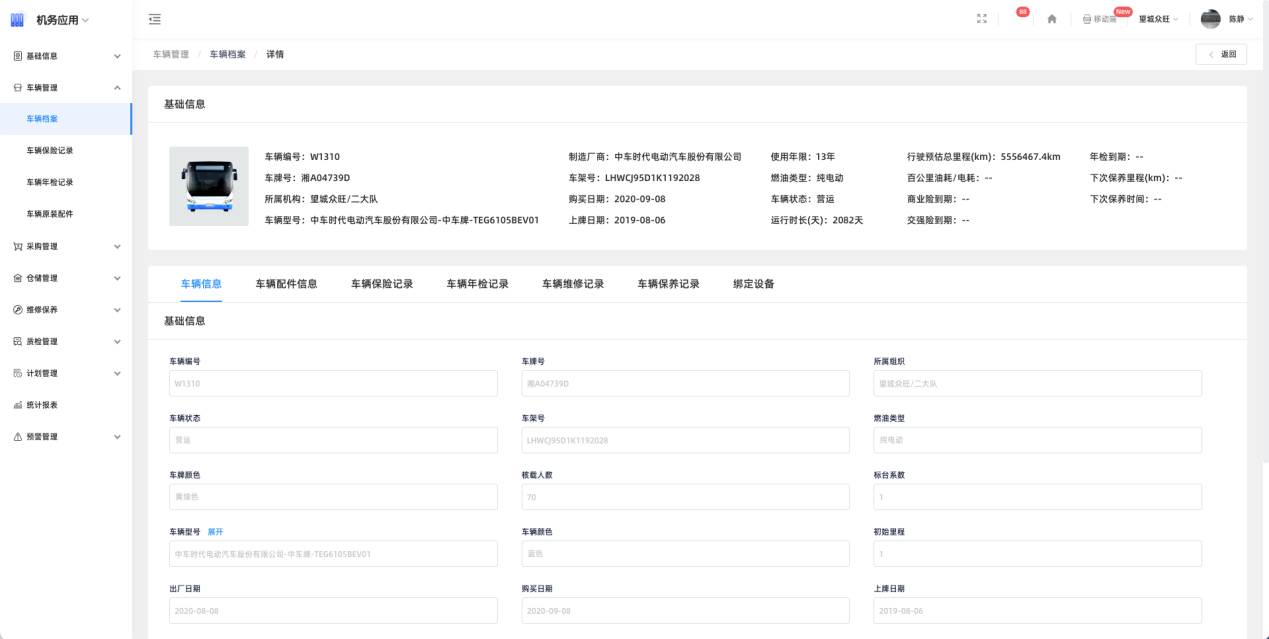Select 车辆保险记录 in the sidebar
The height and width of the screenshot is (639, 1269).
tap(49, 151)
